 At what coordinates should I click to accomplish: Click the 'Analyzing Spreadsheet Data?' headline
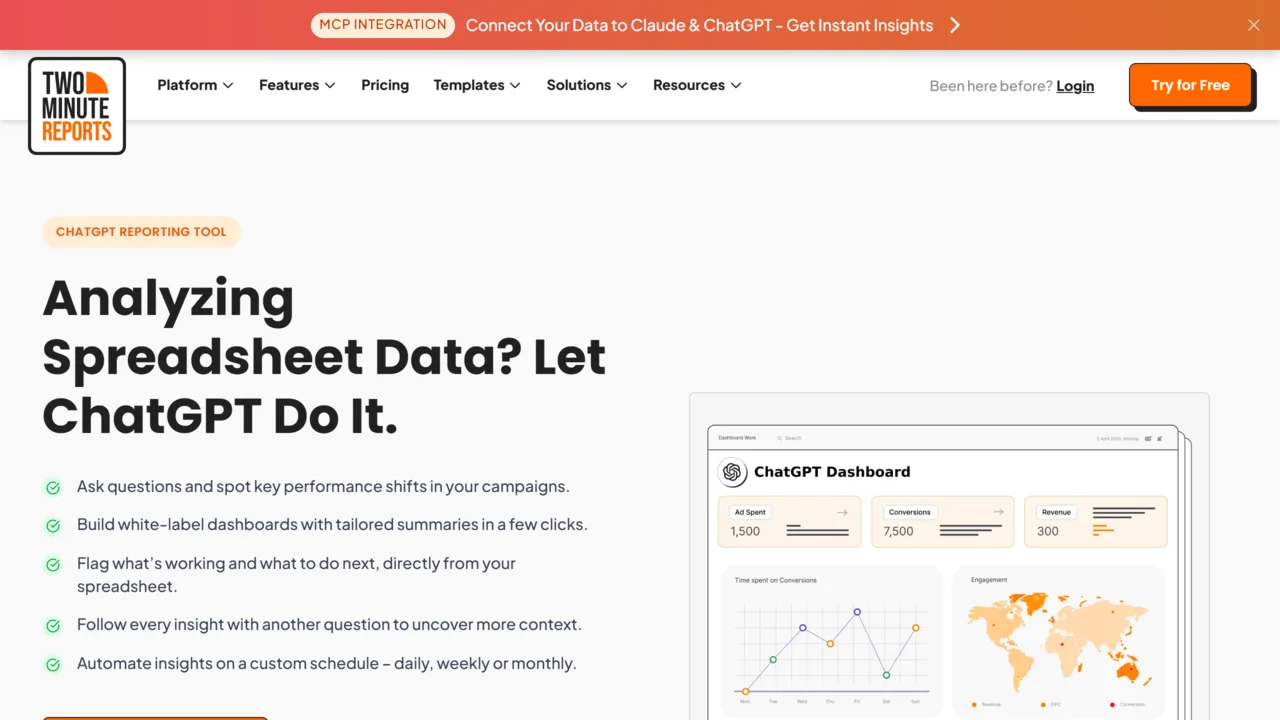coord(324,357)
